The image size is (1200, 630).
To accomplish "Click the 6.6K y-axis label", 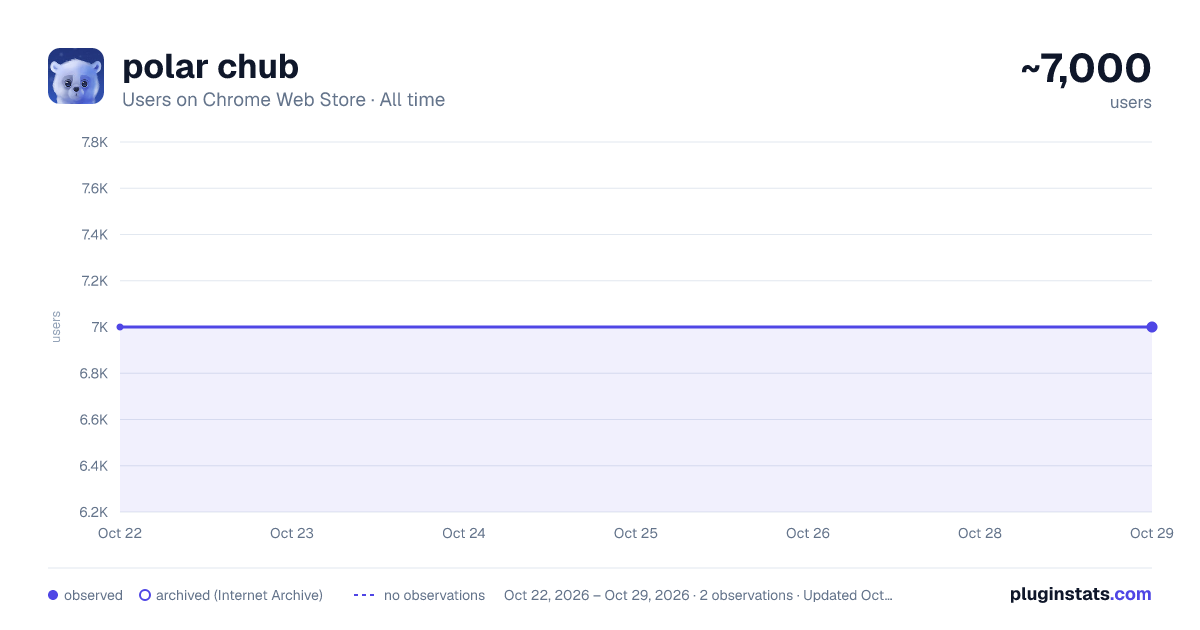I will pyautogui.click(x=94, y=420).
